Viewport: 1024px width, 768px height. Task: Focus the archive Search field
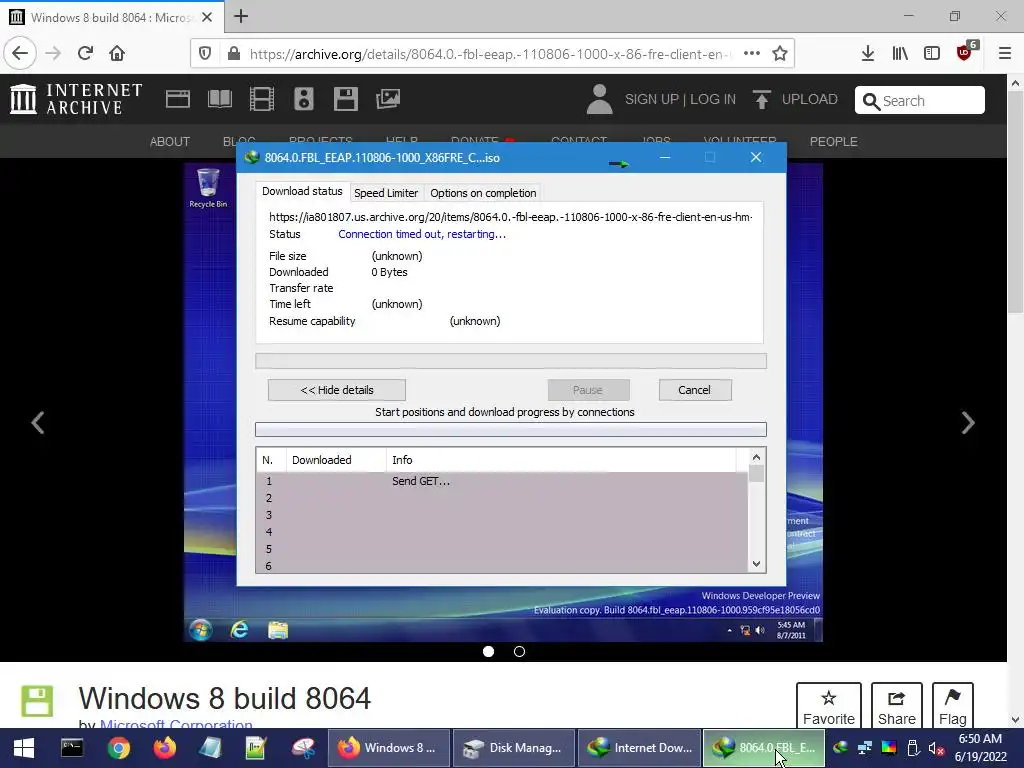point(920,101)
